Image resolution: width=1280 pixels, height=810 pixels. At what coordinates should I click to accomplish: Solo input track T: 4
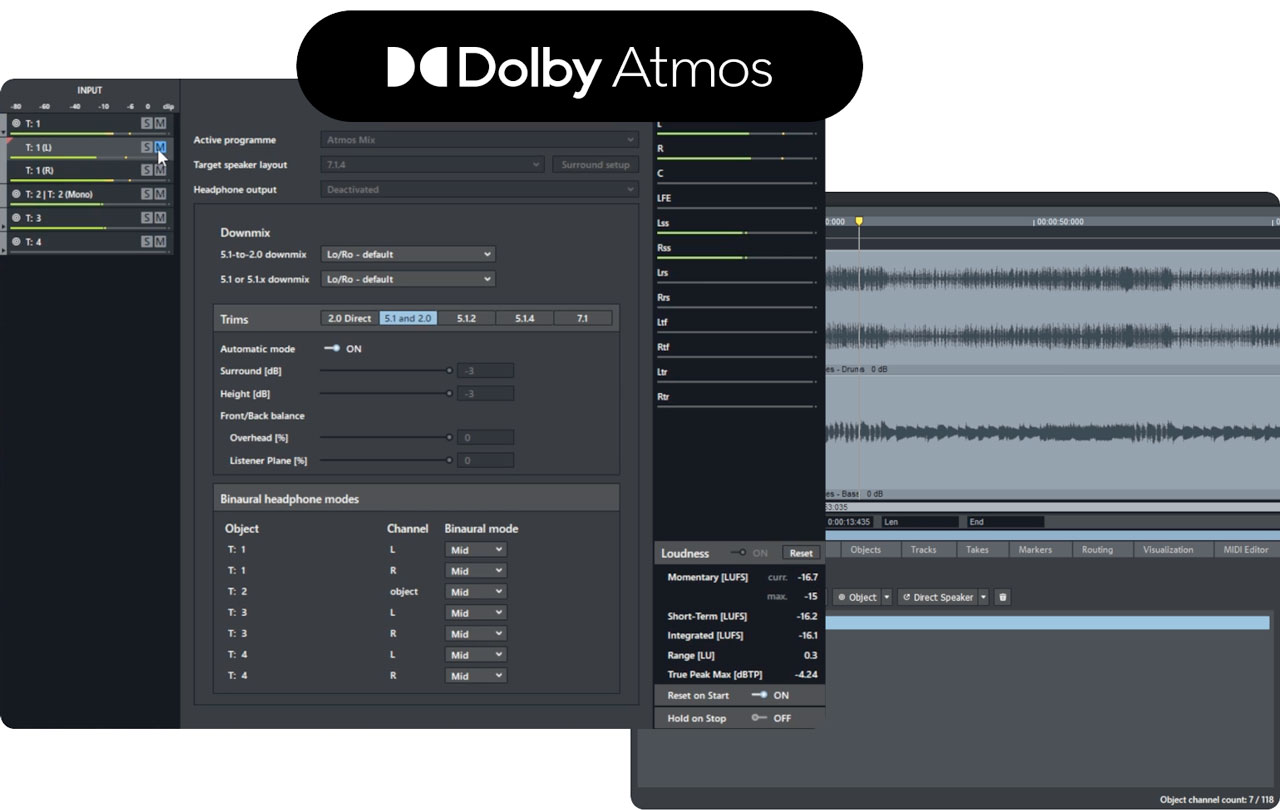[147, 241]
